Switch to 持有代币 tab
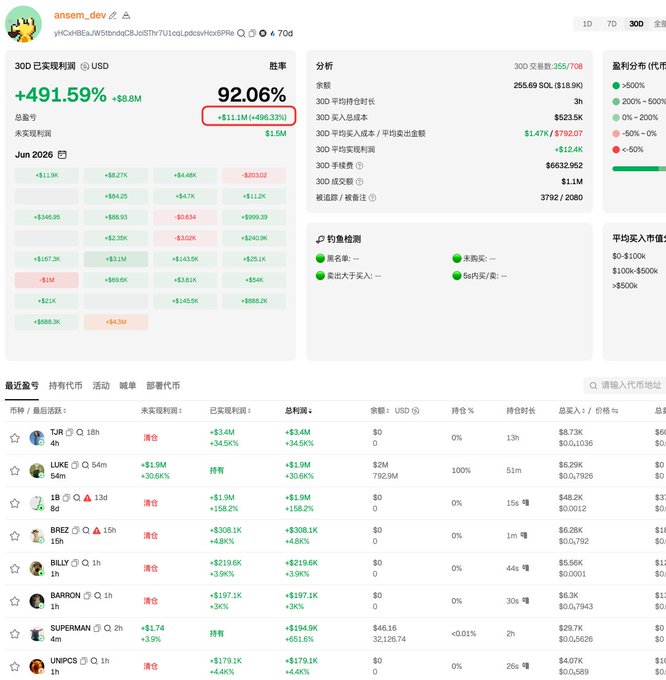 (x=65, y=386)
